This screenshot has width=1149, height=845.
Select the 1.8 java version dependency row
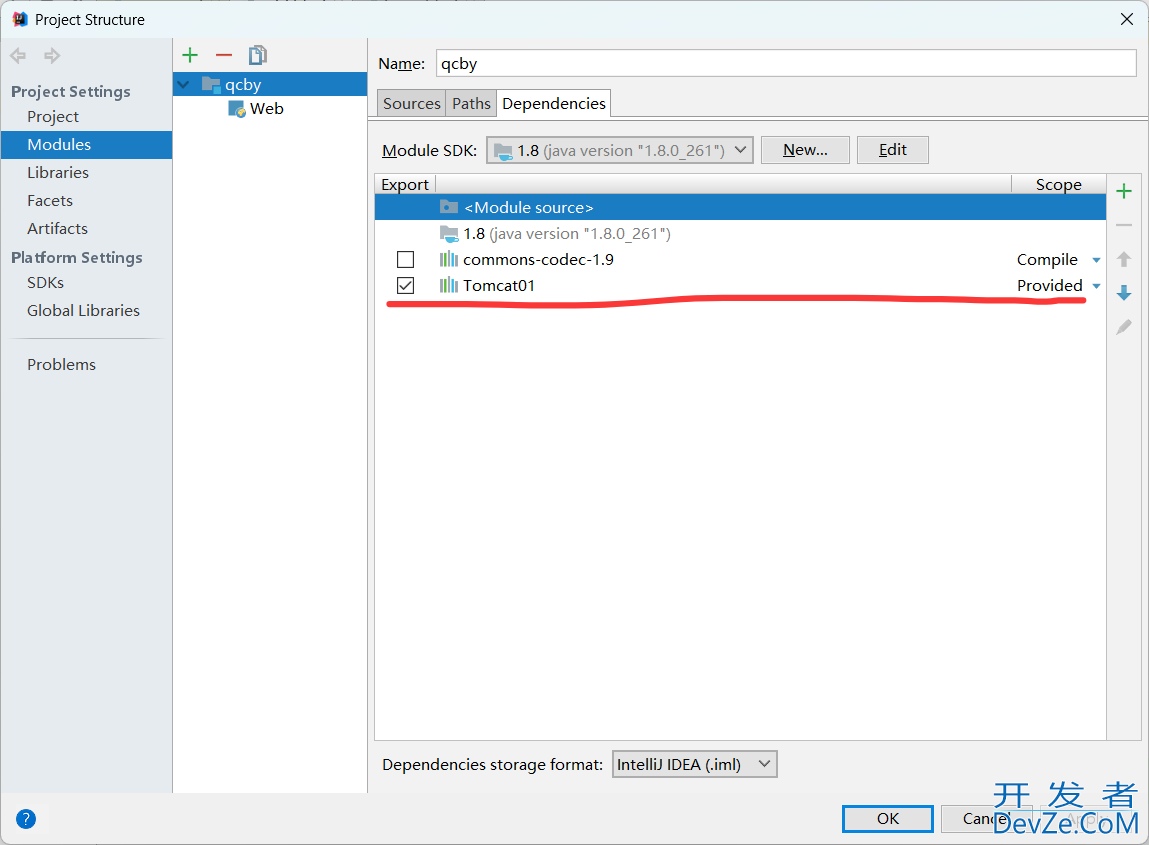pos(740,234)
